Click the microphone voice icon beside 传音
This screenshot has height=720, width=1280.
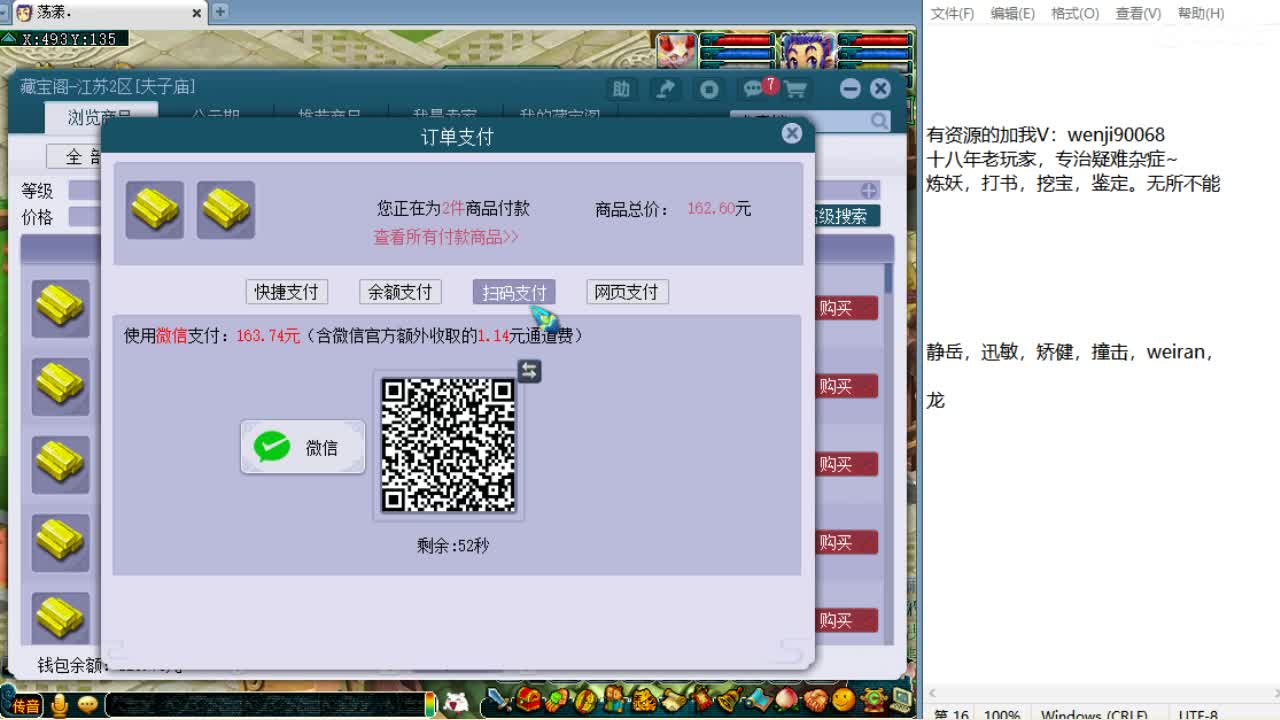click(60, 705)
